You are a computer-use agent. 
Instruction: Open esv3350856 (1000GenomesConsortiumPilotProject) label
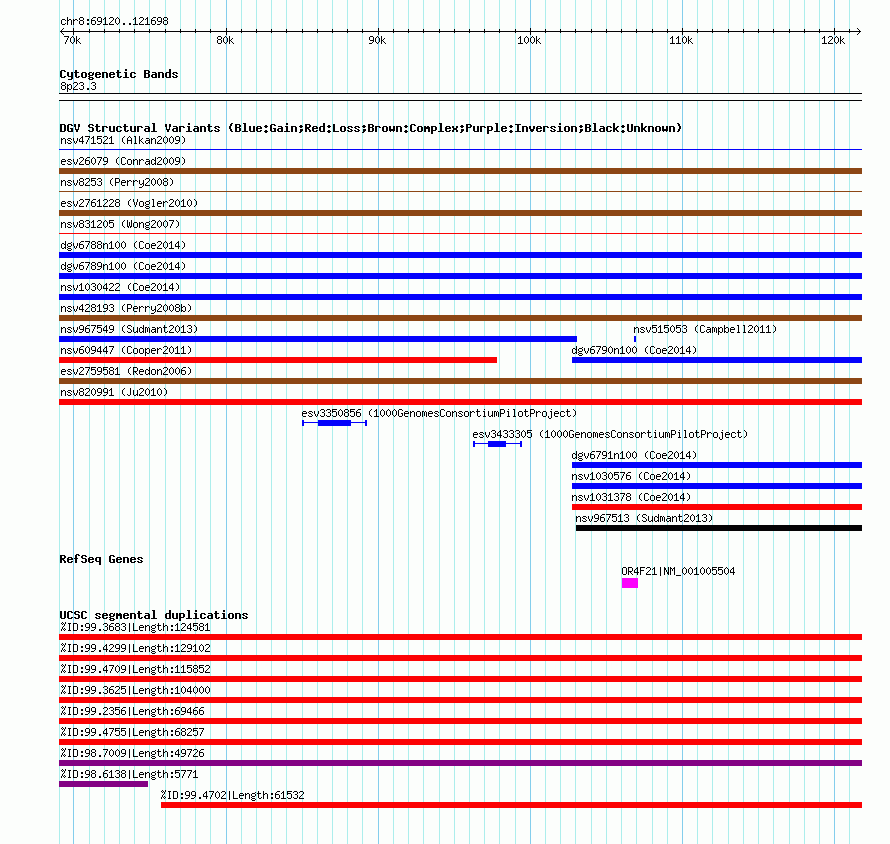tap(439, 413)
